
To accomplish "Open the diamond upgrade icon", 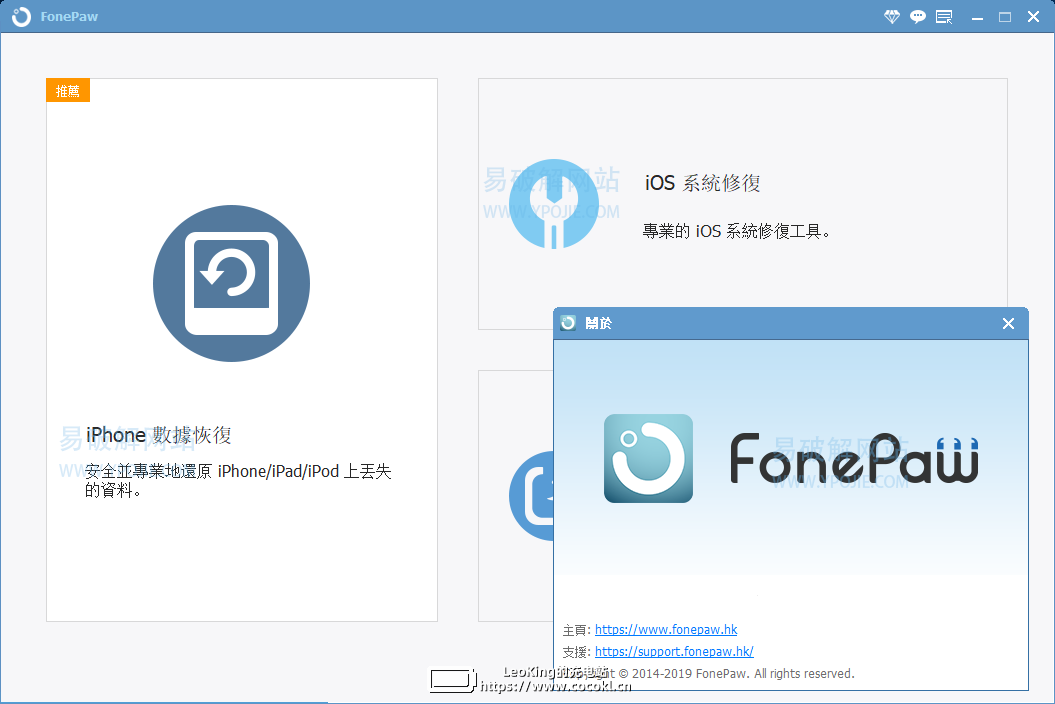I will [892, 17].
